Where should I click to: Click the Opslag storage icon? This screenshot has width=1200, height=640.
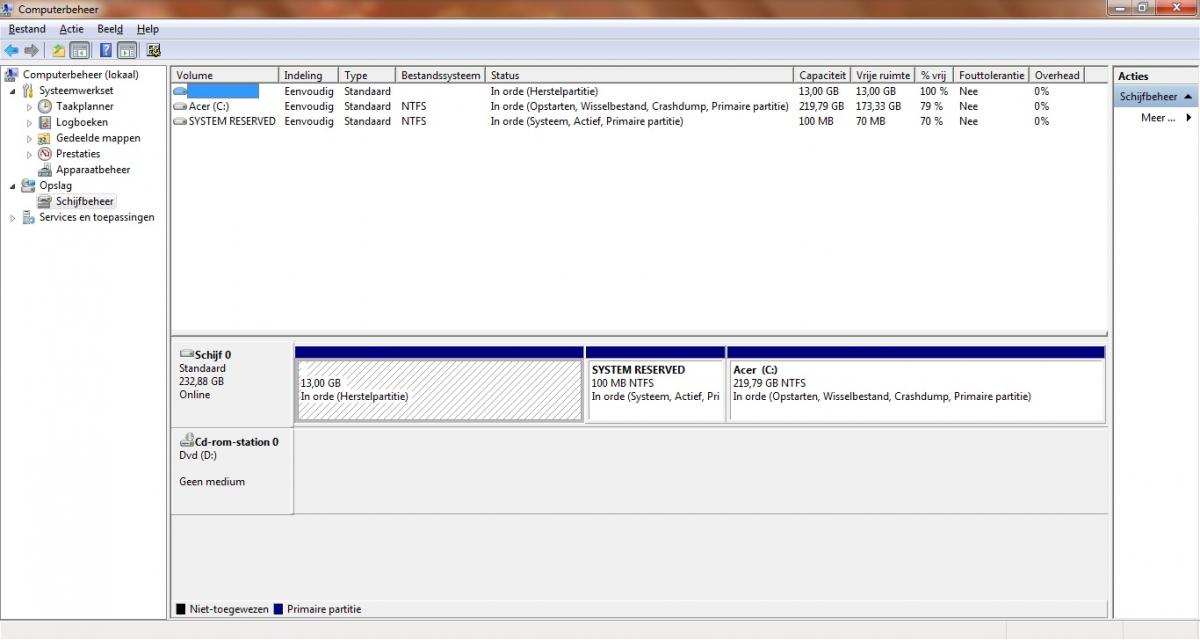point(28,185)
